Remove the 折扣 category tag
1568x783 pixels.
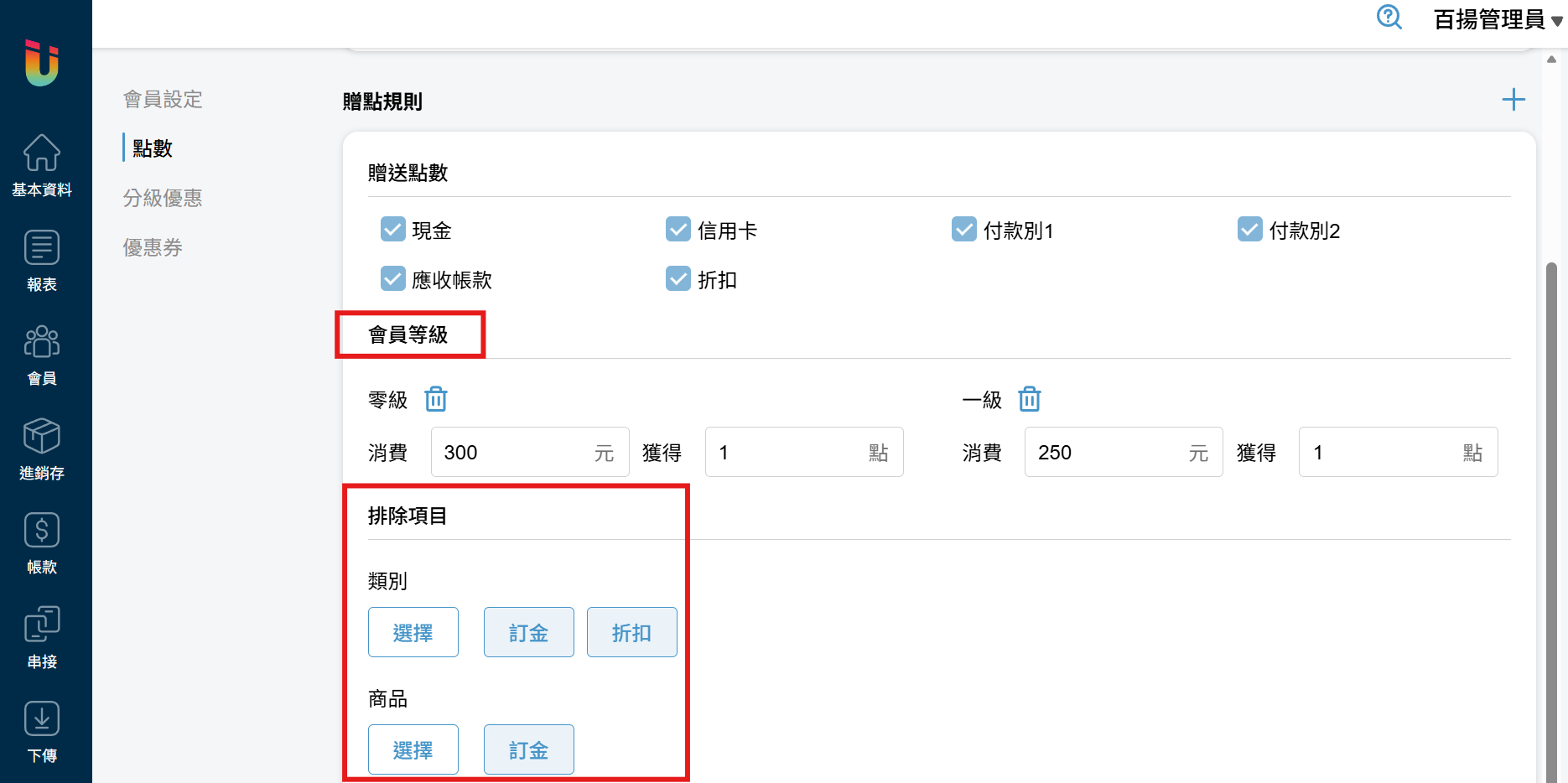coord(632,632)
